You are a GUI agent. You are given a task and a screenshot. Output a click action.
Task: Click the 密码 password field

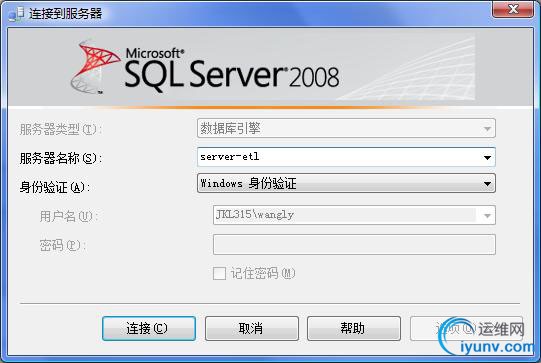pos(354,245)
